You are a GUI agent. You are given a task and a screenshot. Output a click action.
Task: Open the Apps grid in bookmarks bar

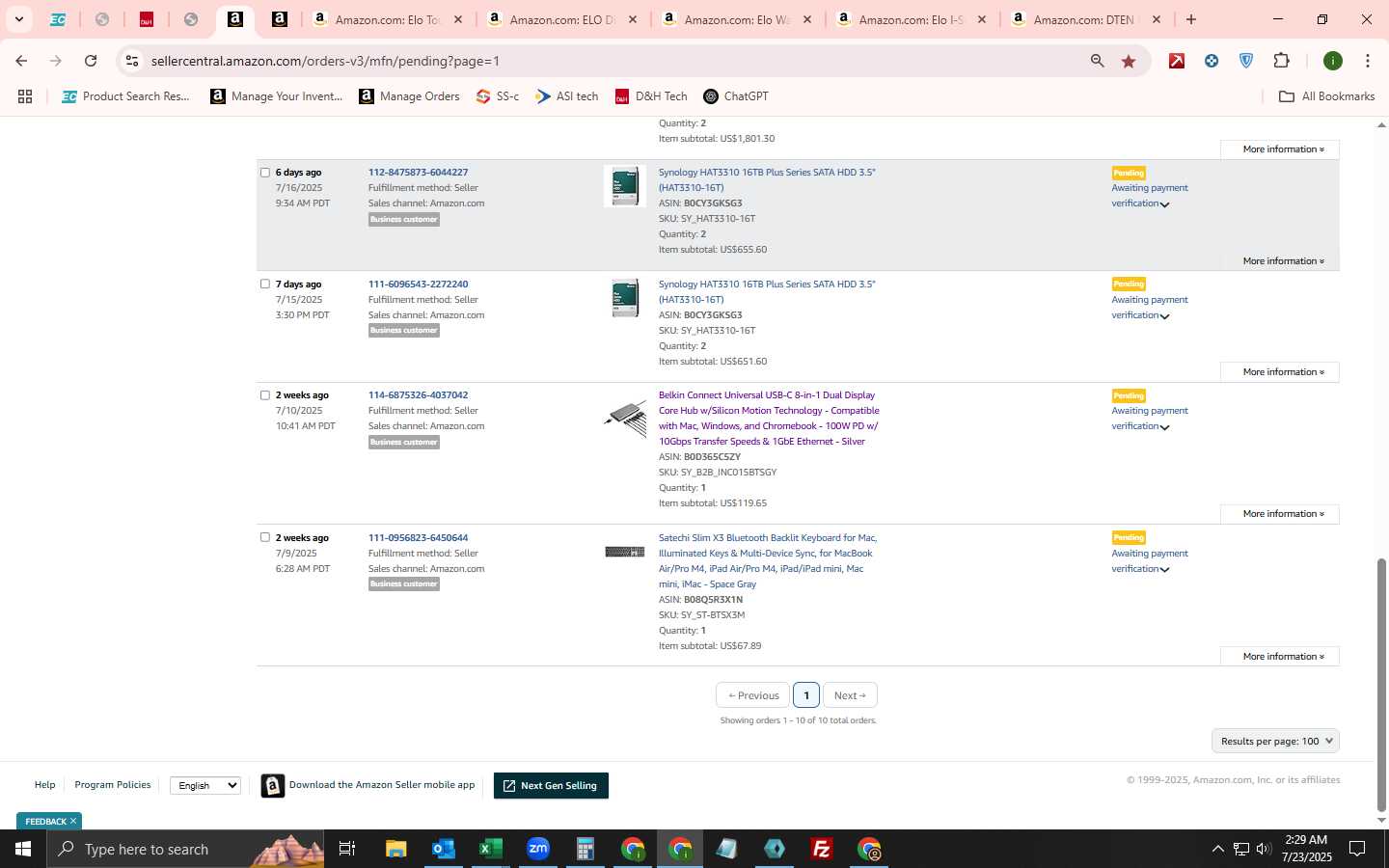(x=25, y=96)
